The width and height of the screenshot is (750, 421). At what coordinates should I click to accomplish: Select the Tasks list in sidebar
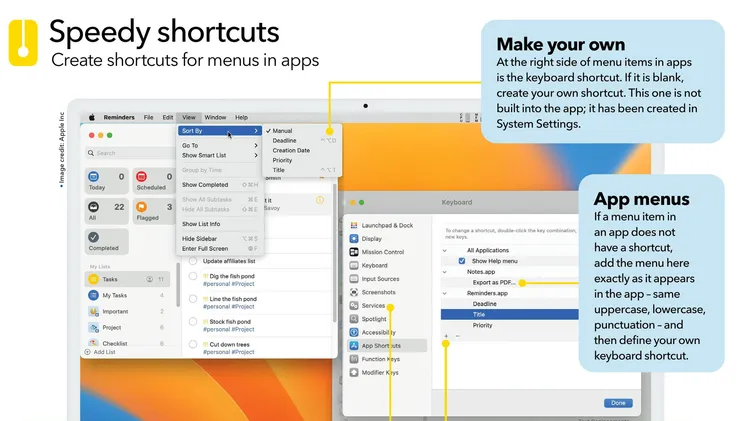tap(127, 279)
